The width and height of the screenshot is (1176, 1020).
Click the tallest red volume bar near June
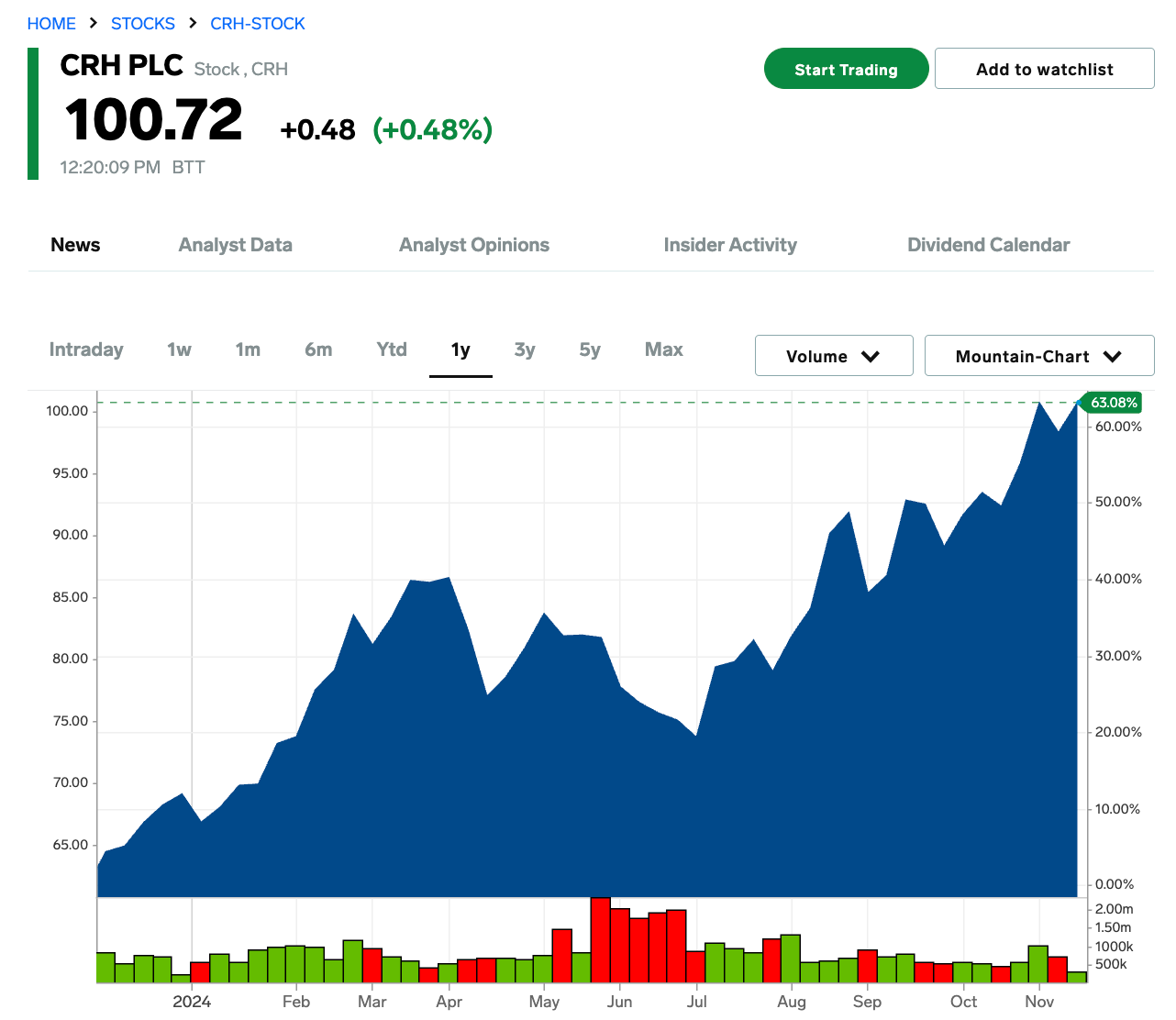click(x=600, y=940)
